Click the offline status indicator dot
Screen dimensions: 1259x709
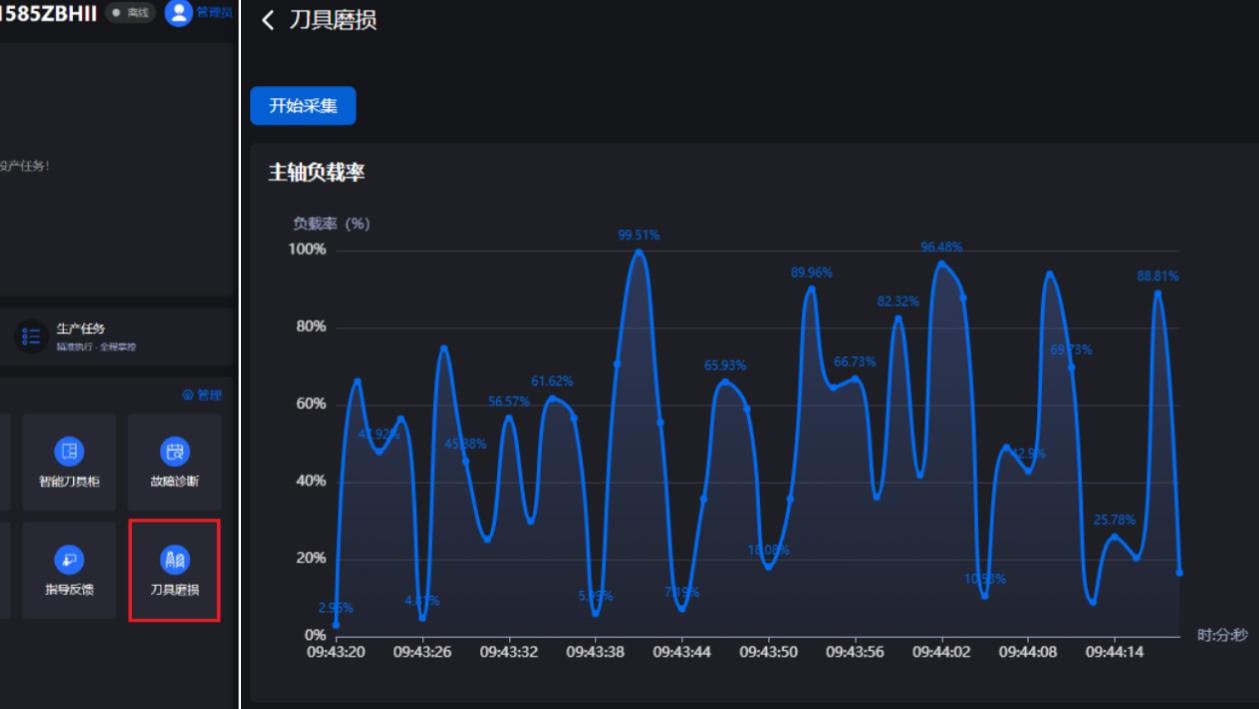click(x=115, y=13)
